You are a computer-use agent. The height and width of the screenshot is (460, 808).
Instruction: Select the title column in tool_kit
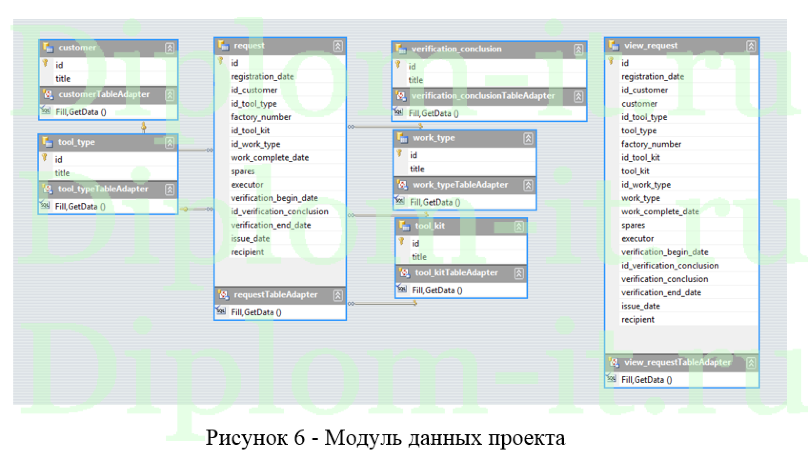(x=419, y=257)
